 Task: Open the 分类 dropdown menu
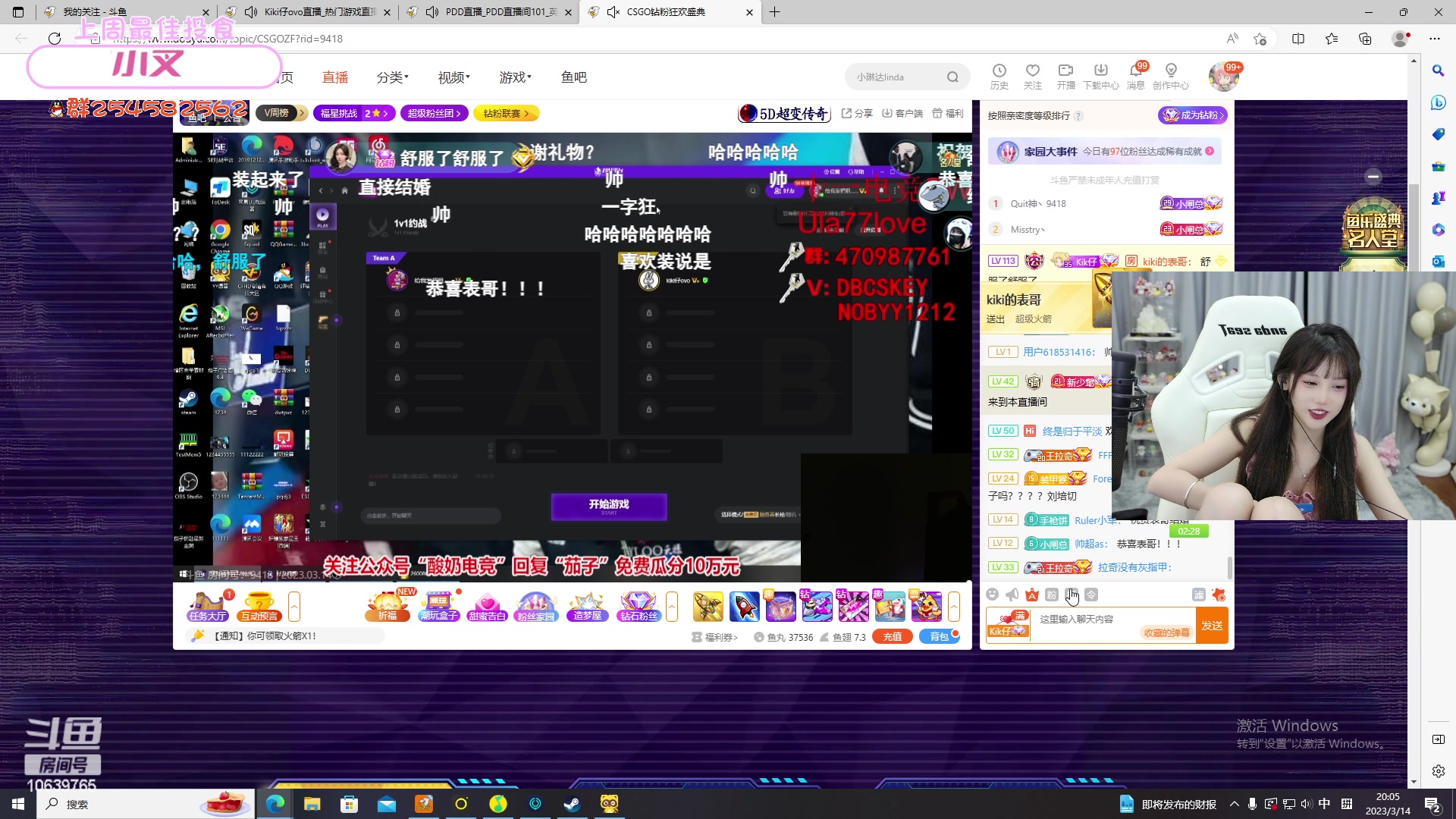pyautogui.click(x=392, y=77)
